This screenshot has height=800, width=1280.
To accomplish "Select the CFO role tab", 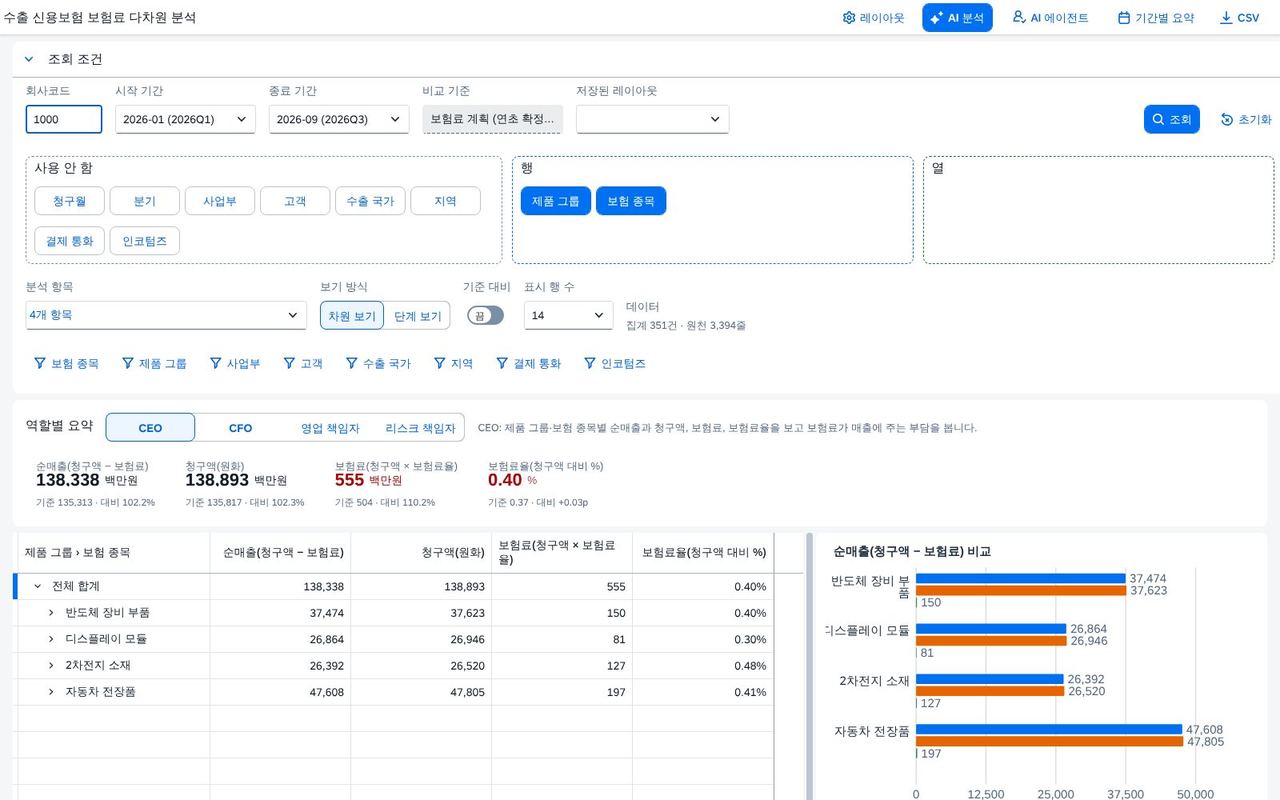I will click(240, 428).
